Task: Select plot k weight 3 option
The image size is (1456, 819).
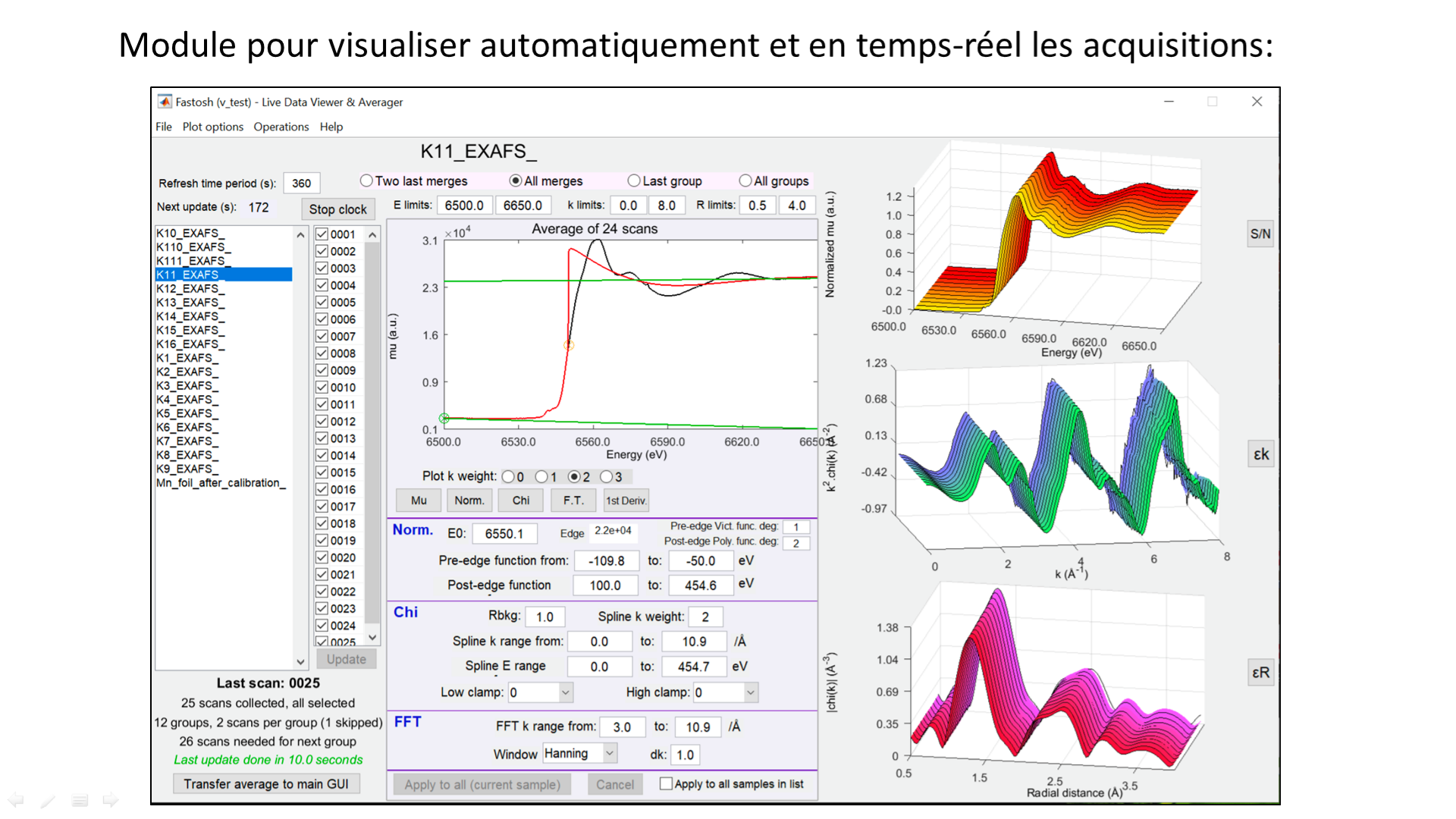Action: [607, 477]
